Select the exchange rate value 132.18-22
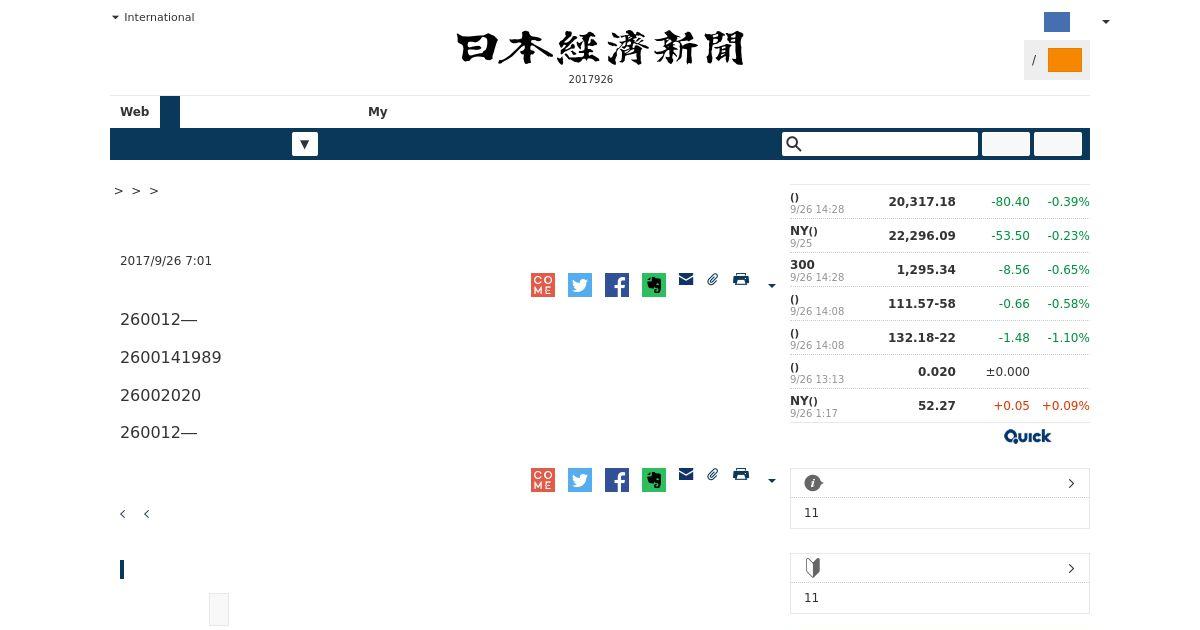Viewport: 1200px width, 630px height. click(922, 338)
